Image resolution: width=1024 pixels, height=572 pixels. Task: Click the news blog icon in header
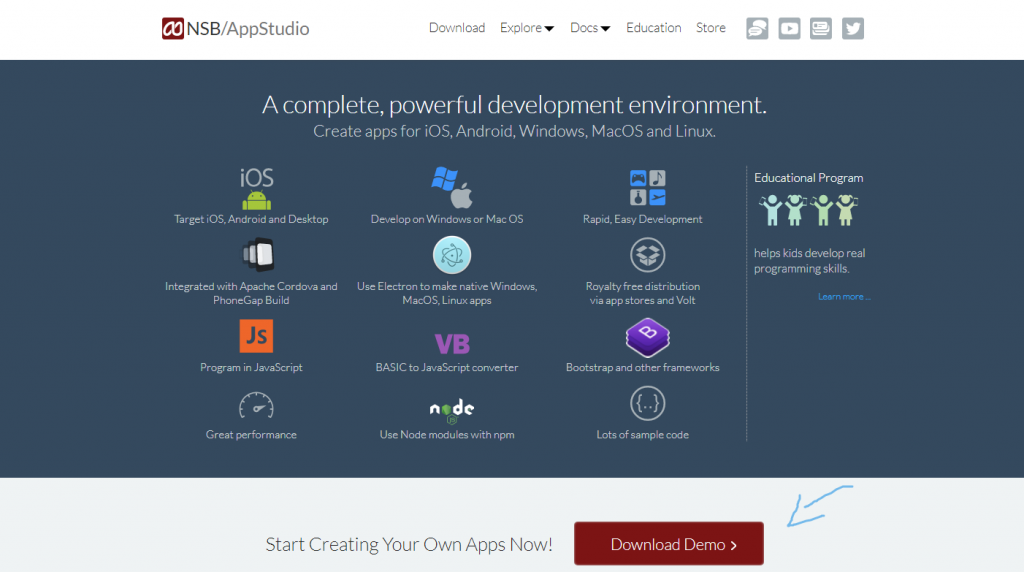tap(821, 29)
